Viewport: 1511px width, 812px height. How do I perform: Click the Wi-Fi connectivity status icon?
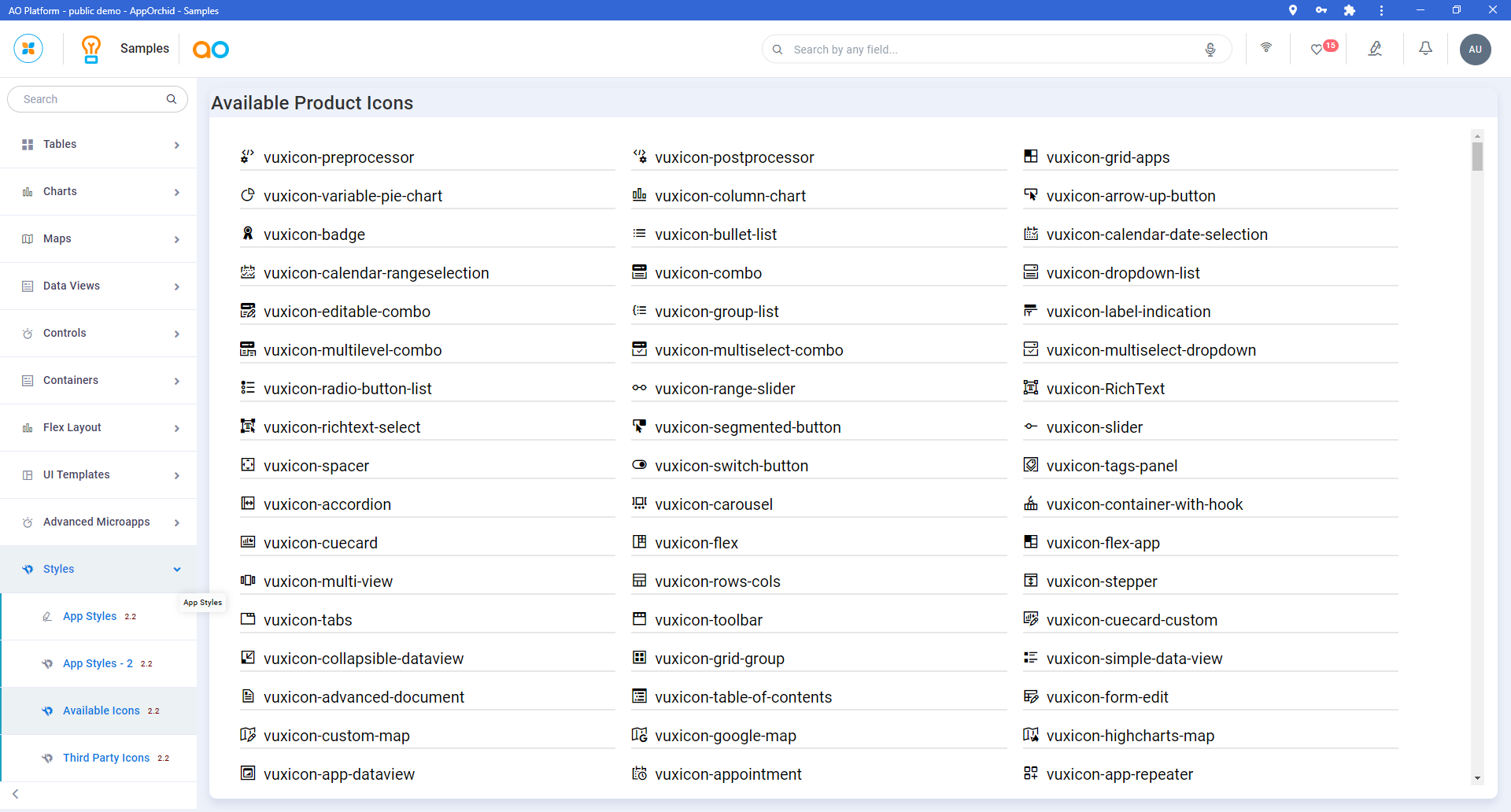[1266, 48]
